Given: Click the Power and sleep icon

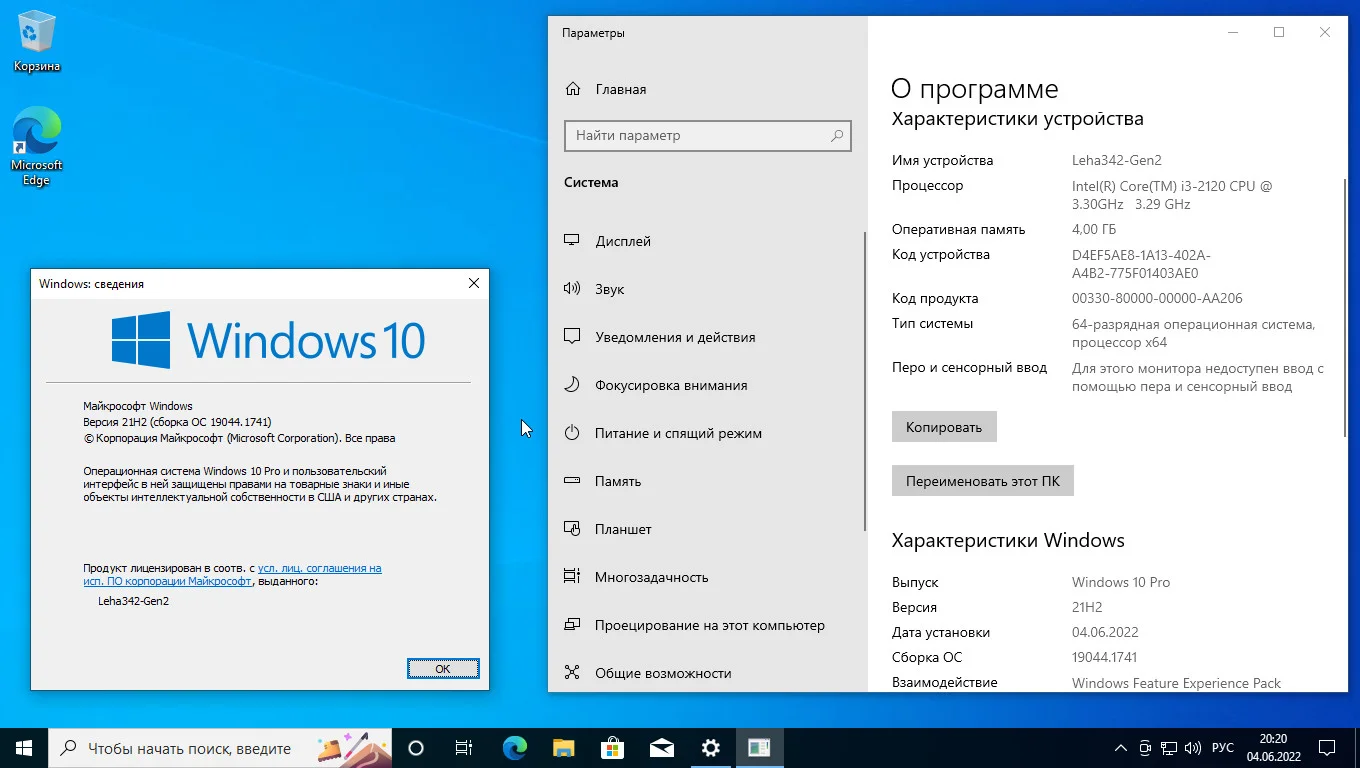Looking at the screenshot, I should coord(572,433).
